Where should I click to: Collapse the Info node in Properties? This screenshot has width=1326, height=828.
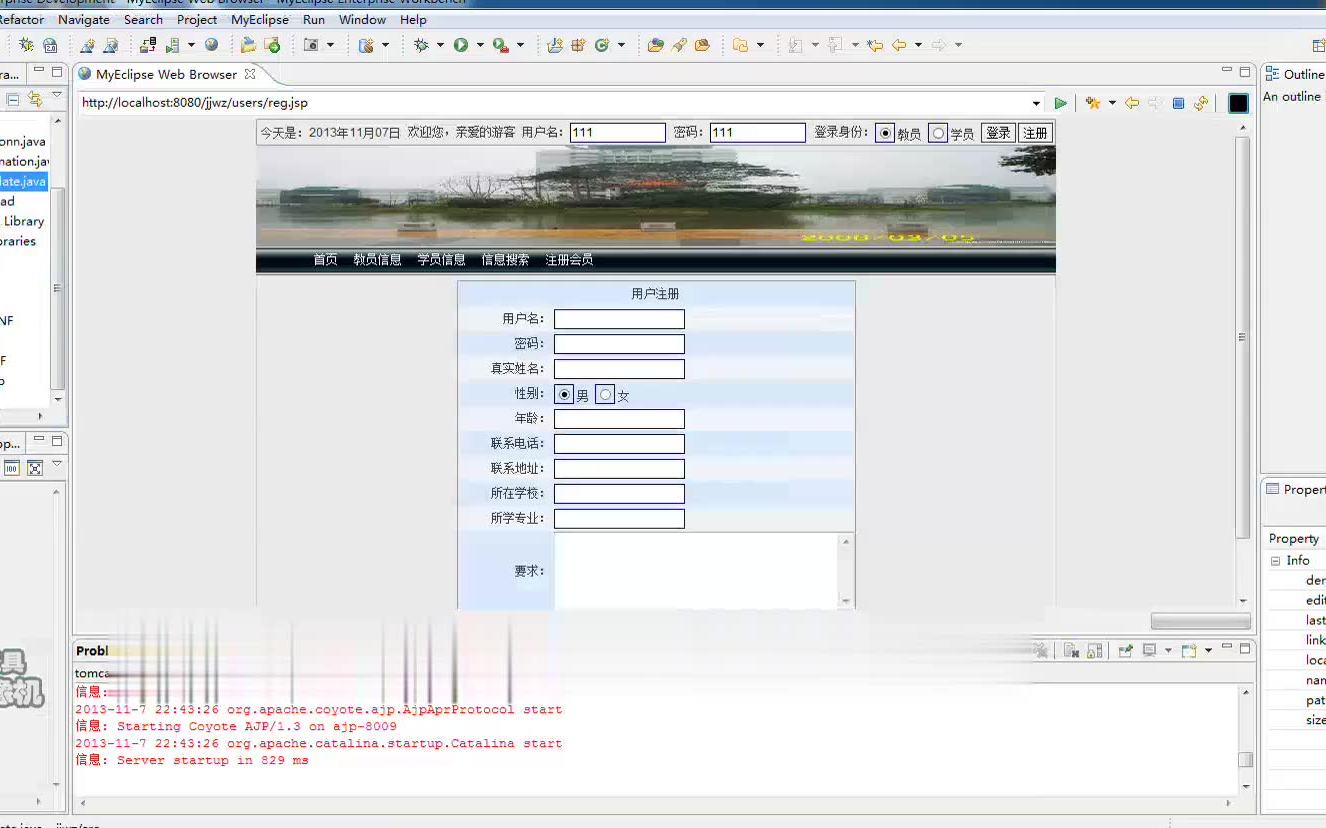[1275, 561]
